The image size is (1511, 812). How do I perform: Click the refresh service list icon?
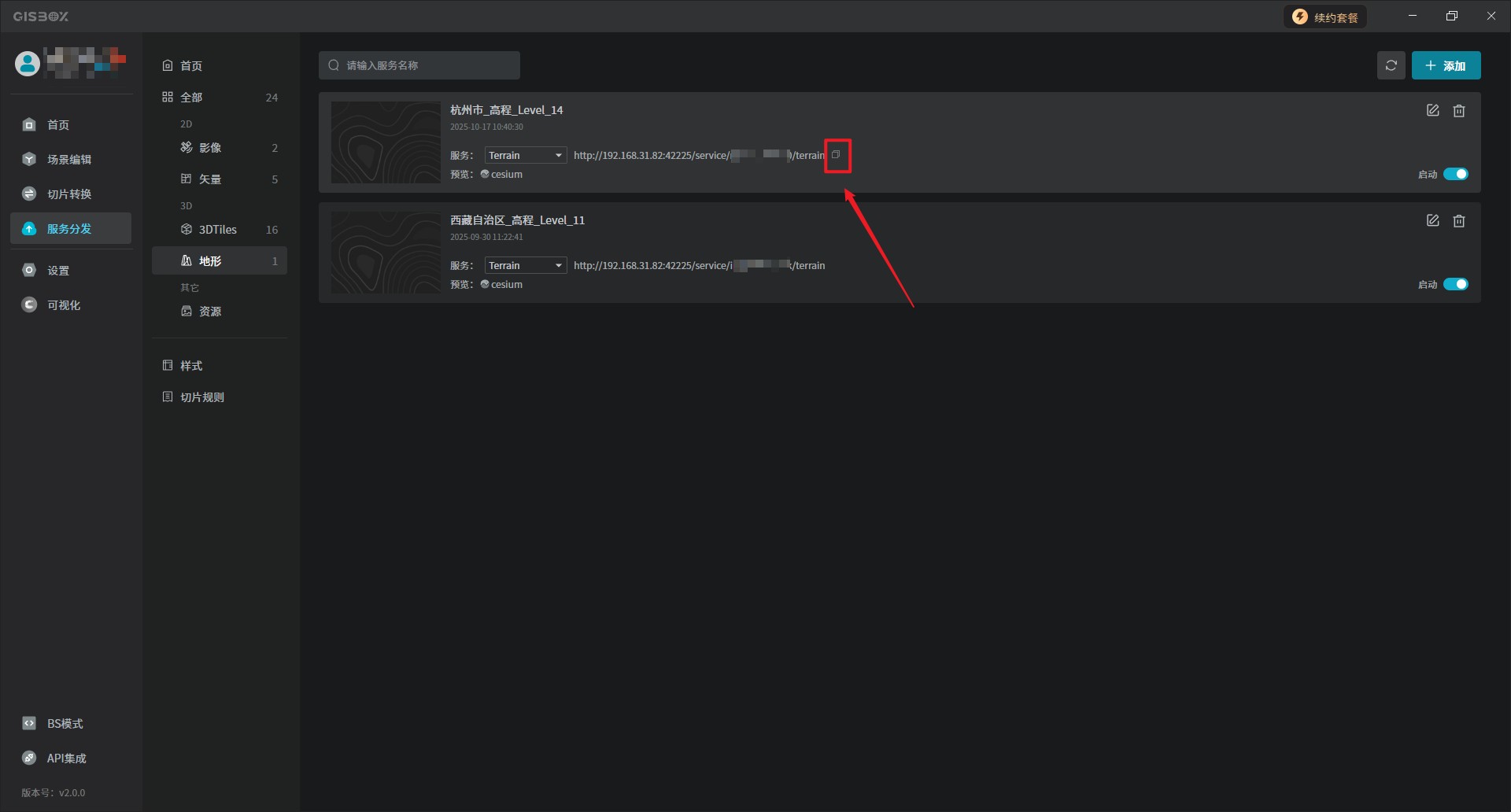click(x=1391, y=65)
